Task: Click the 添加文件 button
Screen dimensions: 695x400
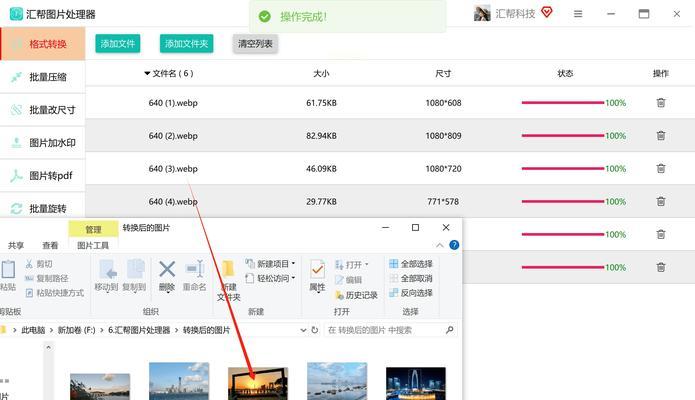Action: coord(117,43)
